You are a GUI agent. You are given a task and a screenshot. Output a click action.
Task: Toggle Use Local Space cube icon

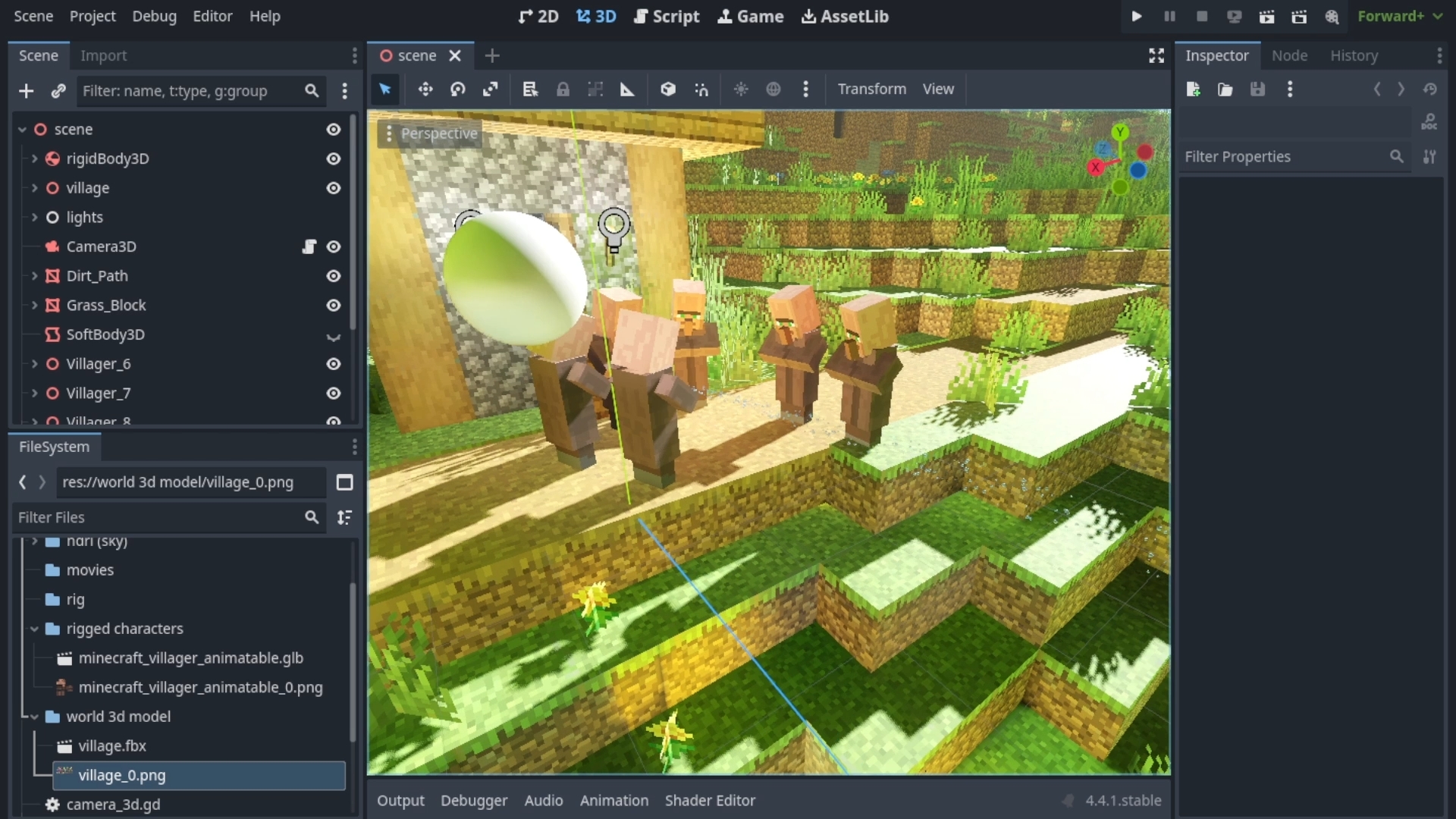pyautogui.click(x=668, y=89)
